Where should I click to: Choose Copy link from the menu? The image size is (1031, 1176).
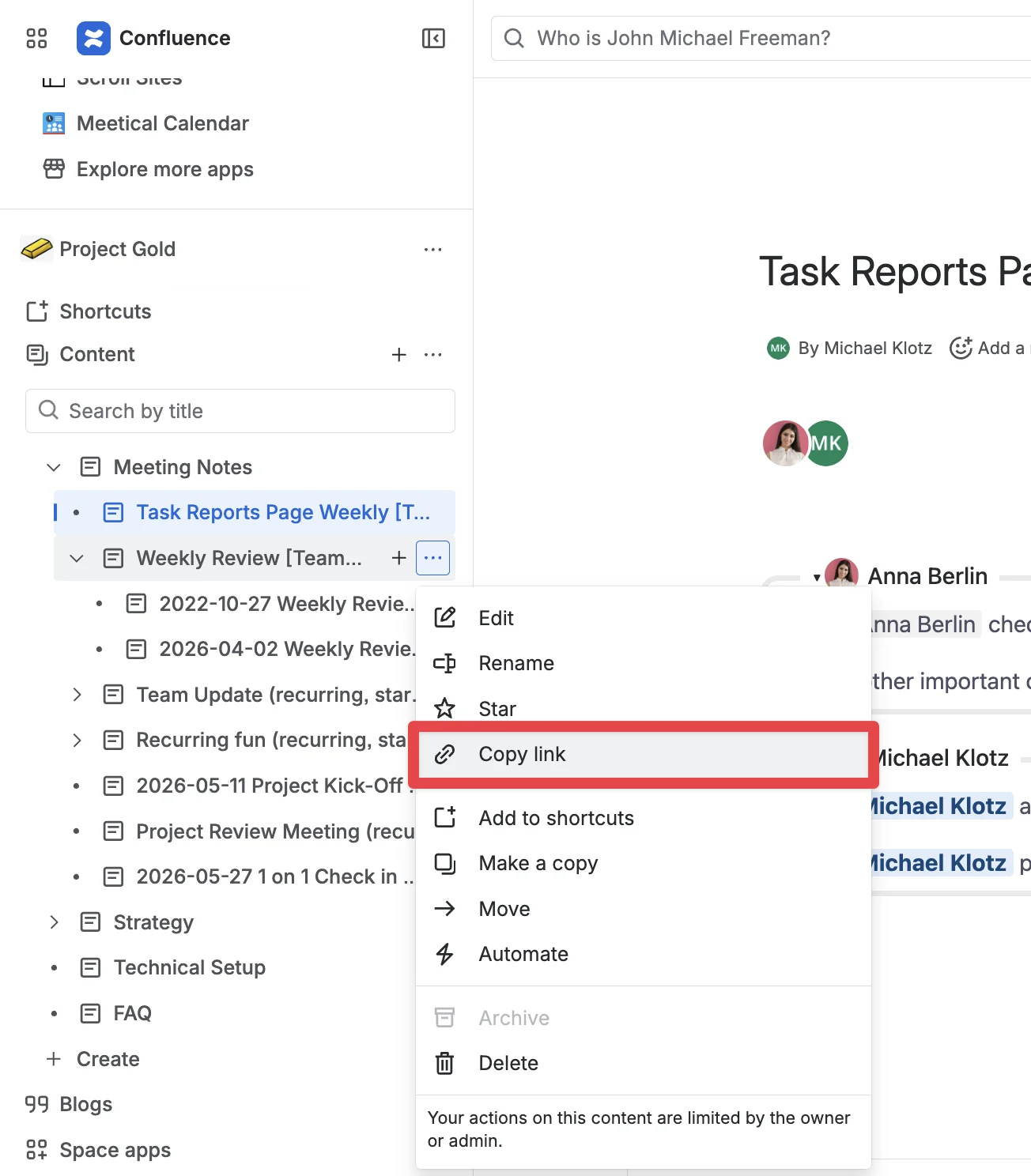(x=643, y=754)
